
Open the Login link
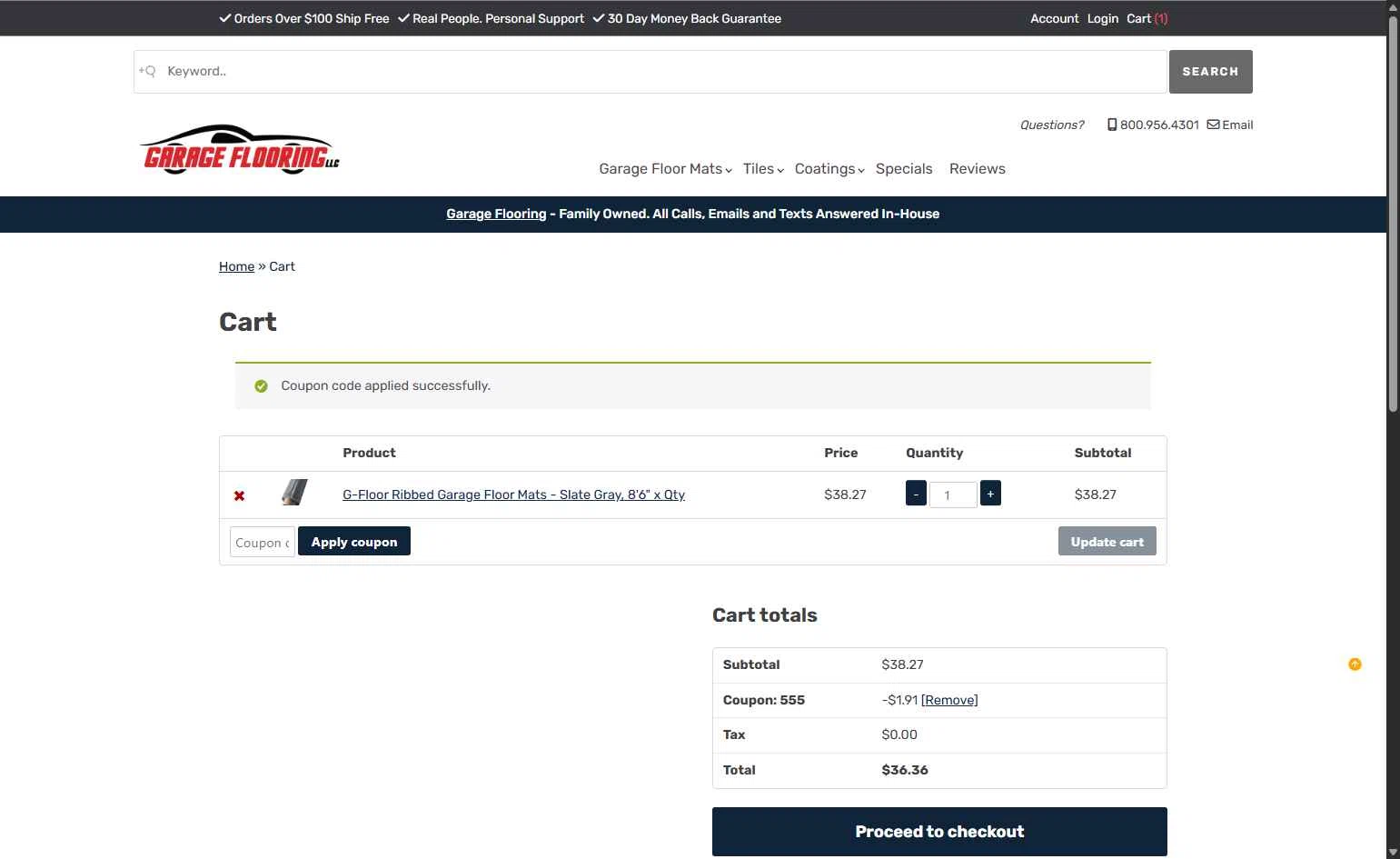tap(1103, 18)
